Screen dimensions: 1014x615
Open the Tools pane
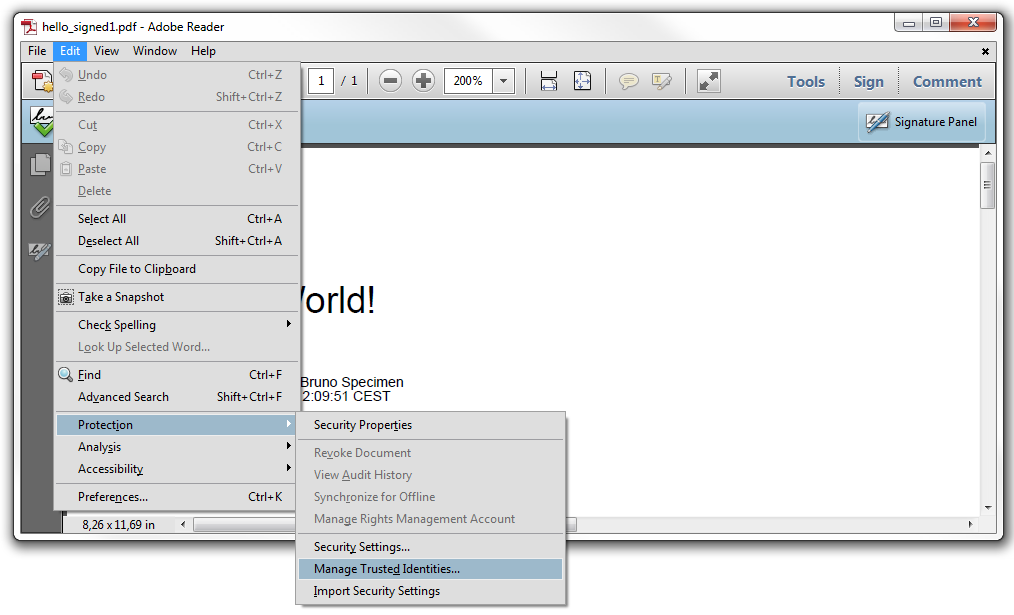coord(806,81)
